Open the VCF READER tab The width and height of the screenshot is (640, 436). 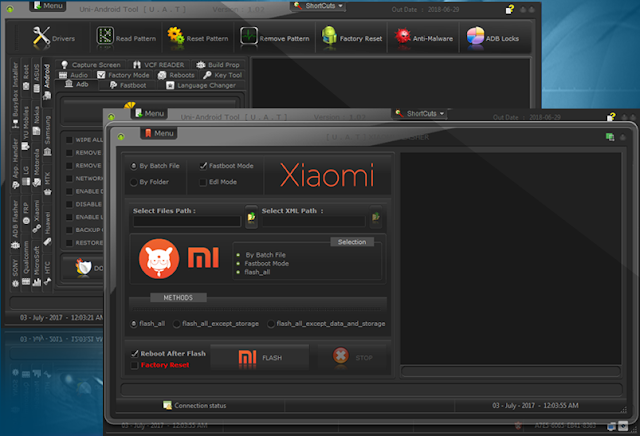point(158,65)
